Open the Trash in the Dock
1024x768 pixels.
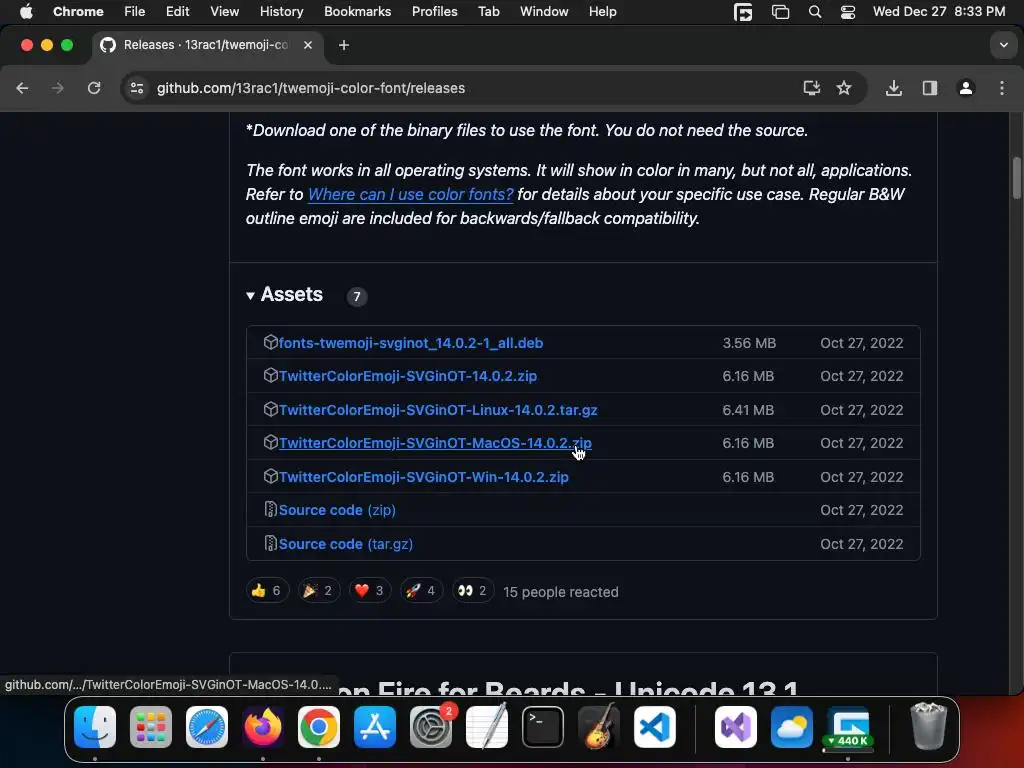(x=928, y=726)
